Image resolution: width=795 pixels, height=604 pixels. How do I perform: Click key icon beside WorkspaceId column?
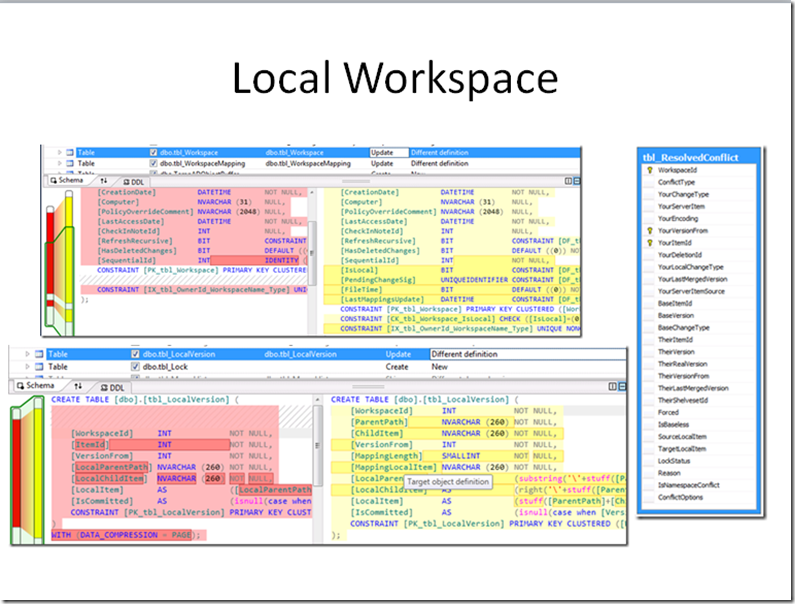click(649, 170)
